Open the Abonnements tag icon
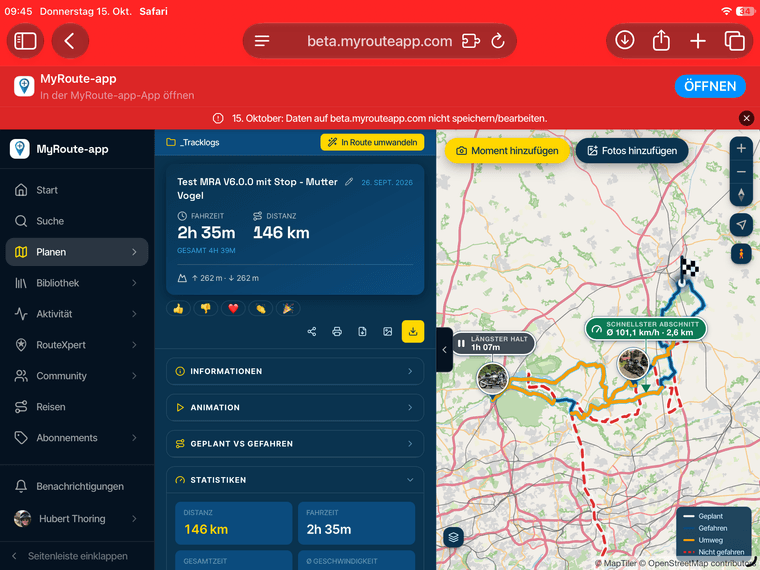Screen dimensions: 760x570 coord(21,438)
